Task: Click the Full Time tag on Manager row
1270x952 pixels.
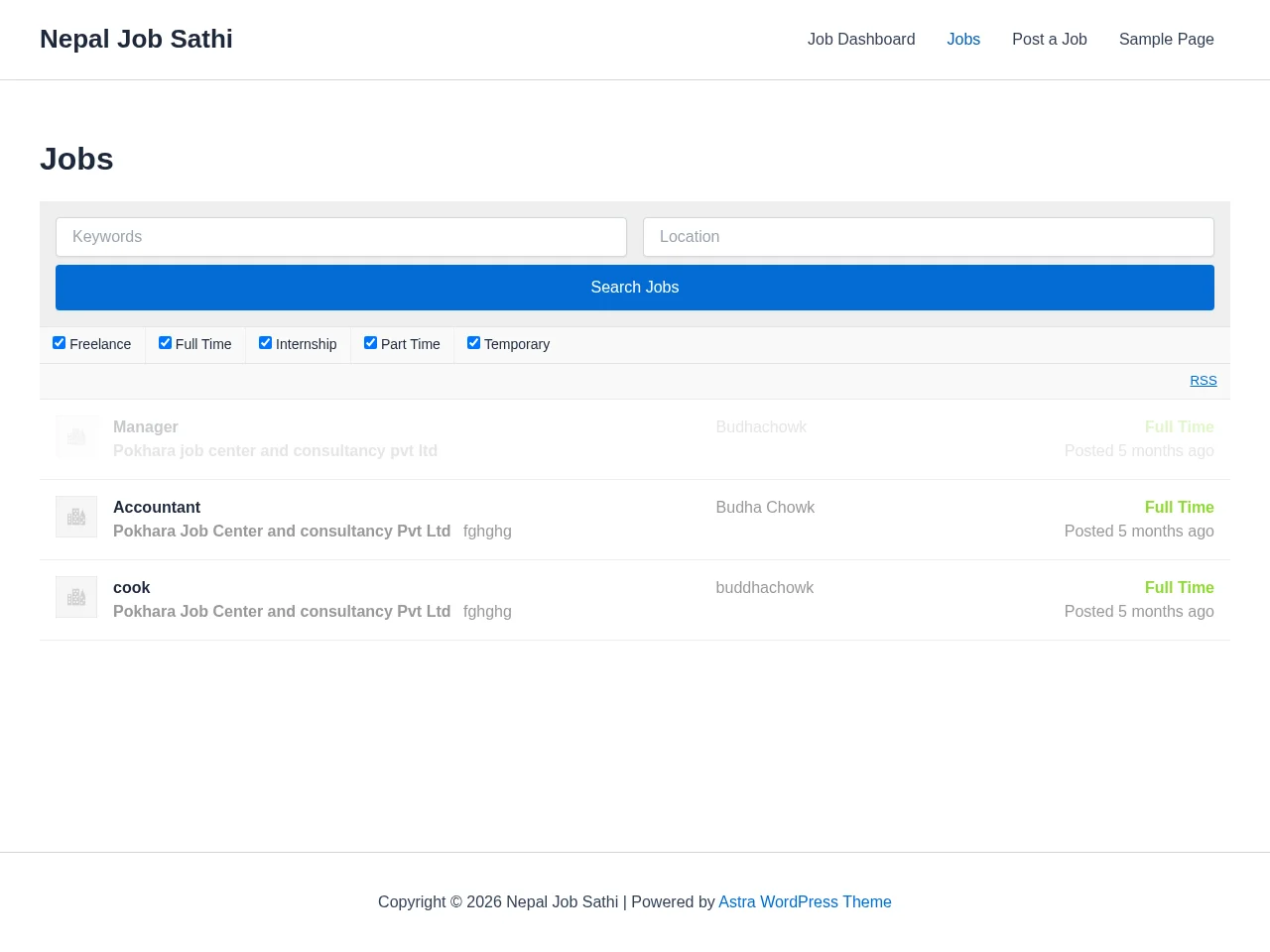Action: click(x=1179, y=426)
